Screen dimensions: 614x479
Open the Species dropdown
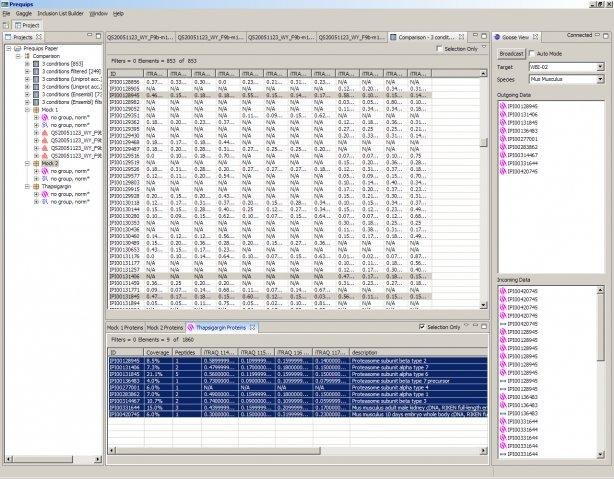click(600, 79)
